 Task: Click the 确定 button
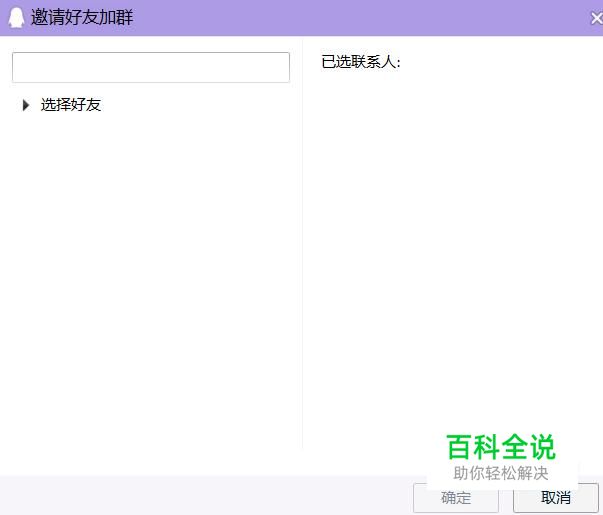456,498
